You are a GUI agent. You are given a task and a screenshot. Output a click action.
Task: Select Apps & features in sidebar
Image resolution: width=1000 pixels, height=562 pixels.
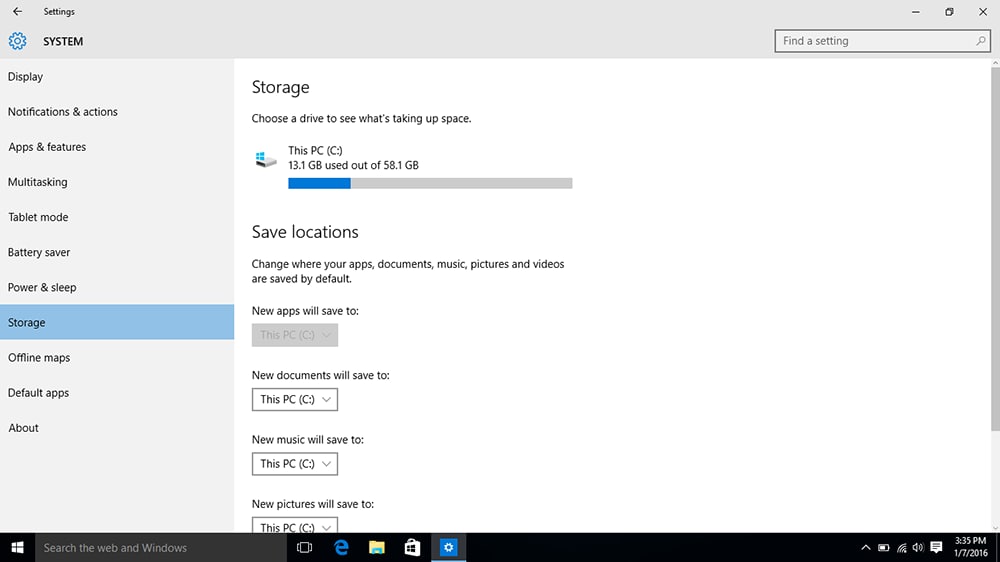[117, 147]
